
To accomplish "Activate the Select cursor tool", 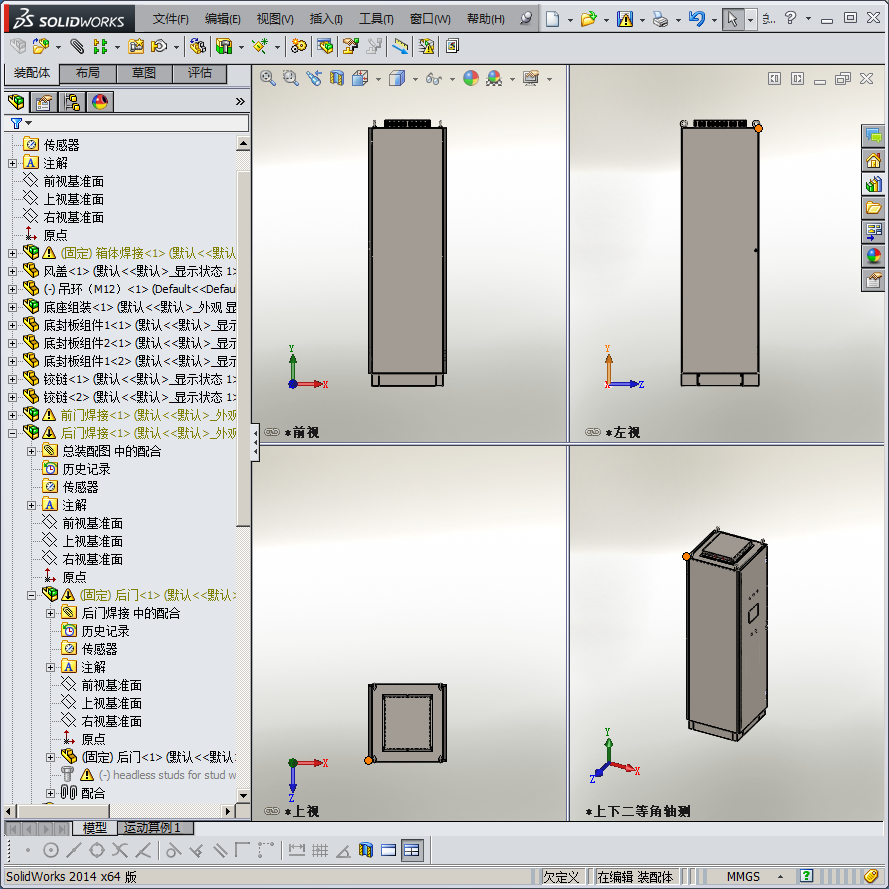I will click(x=733, y=19).
